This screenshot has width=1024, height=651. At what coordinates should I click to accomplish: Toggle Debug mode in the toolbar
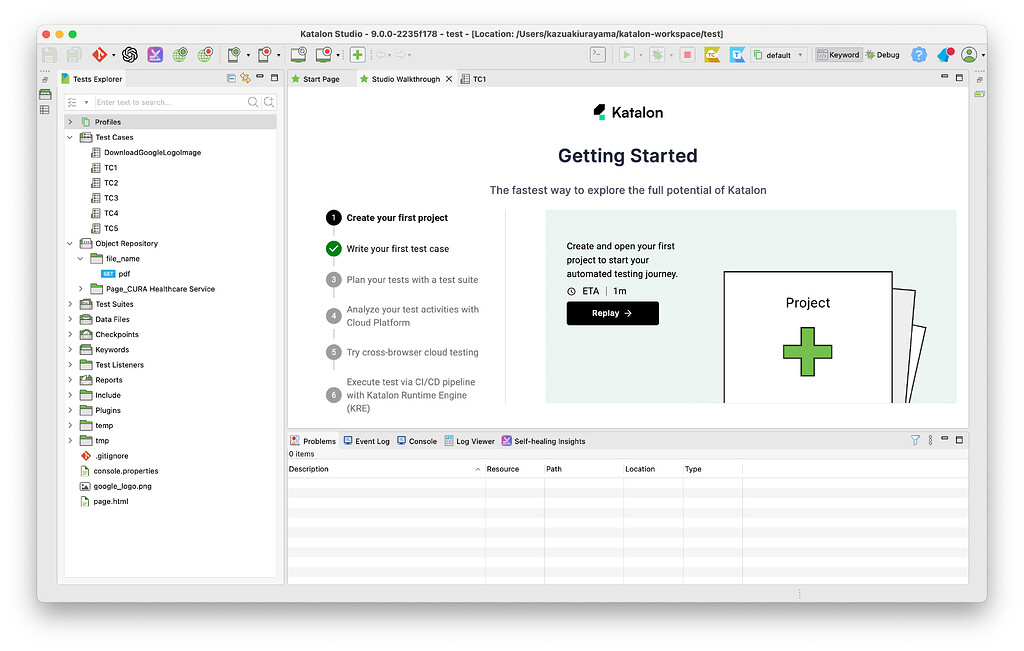click(884, 54)
